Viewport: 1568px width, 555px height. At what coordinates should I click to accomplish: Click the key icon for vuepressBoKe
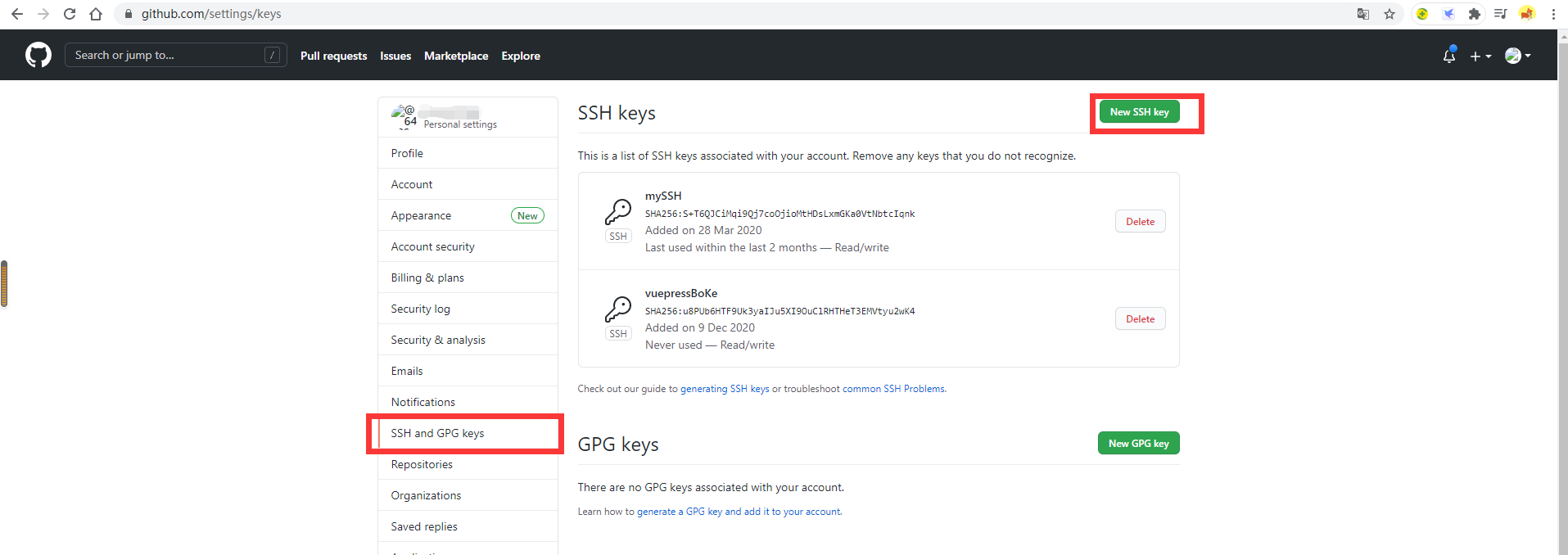618,309
